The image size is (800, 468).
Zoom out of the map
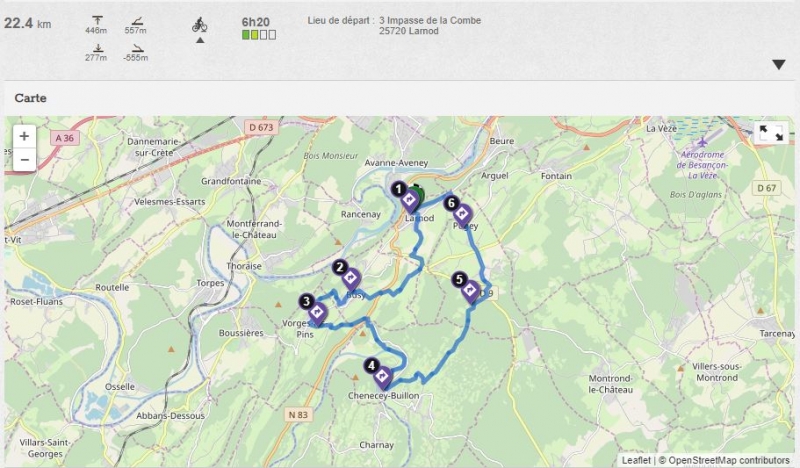(x=24, y=160)
